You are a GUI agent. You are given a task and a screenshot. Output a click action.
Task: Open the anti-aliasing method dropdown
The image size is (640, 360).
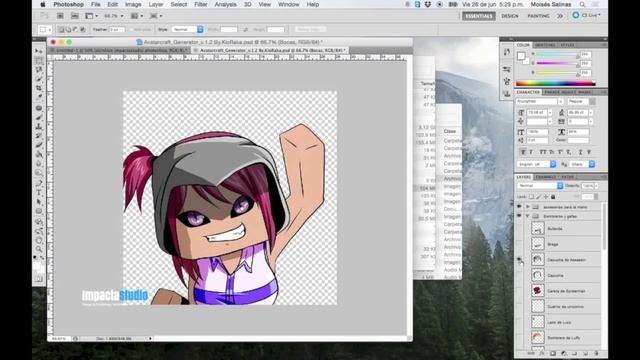pyautogui.click(x=582, y=164)
